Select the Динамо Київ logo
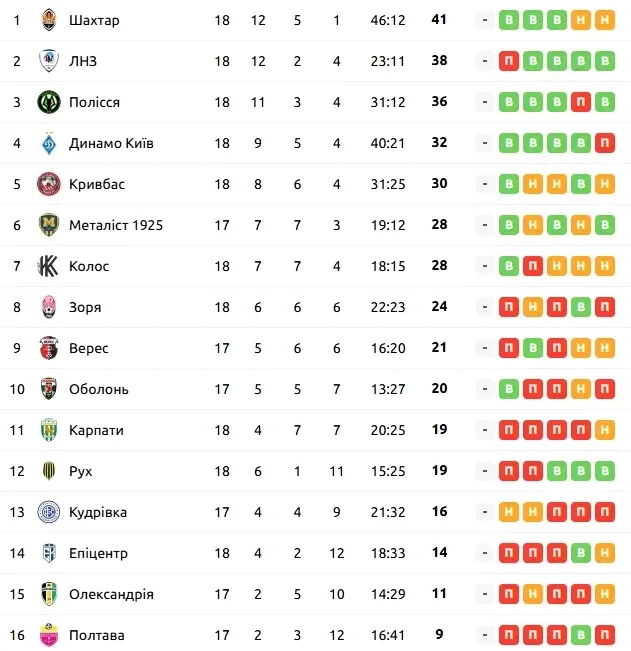Image resolution: width=631 pixels, height=651 pixels. click(48, 143)
